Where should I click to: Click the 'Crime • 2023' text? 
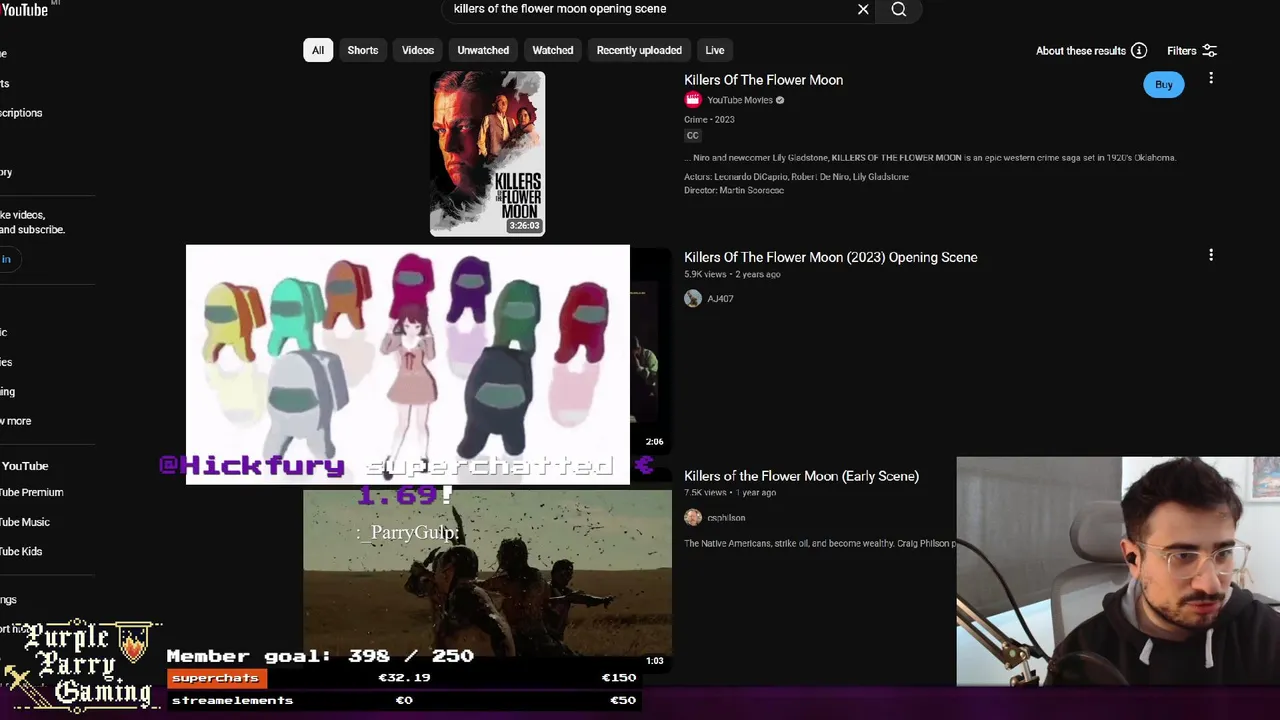tap(709, 120)
